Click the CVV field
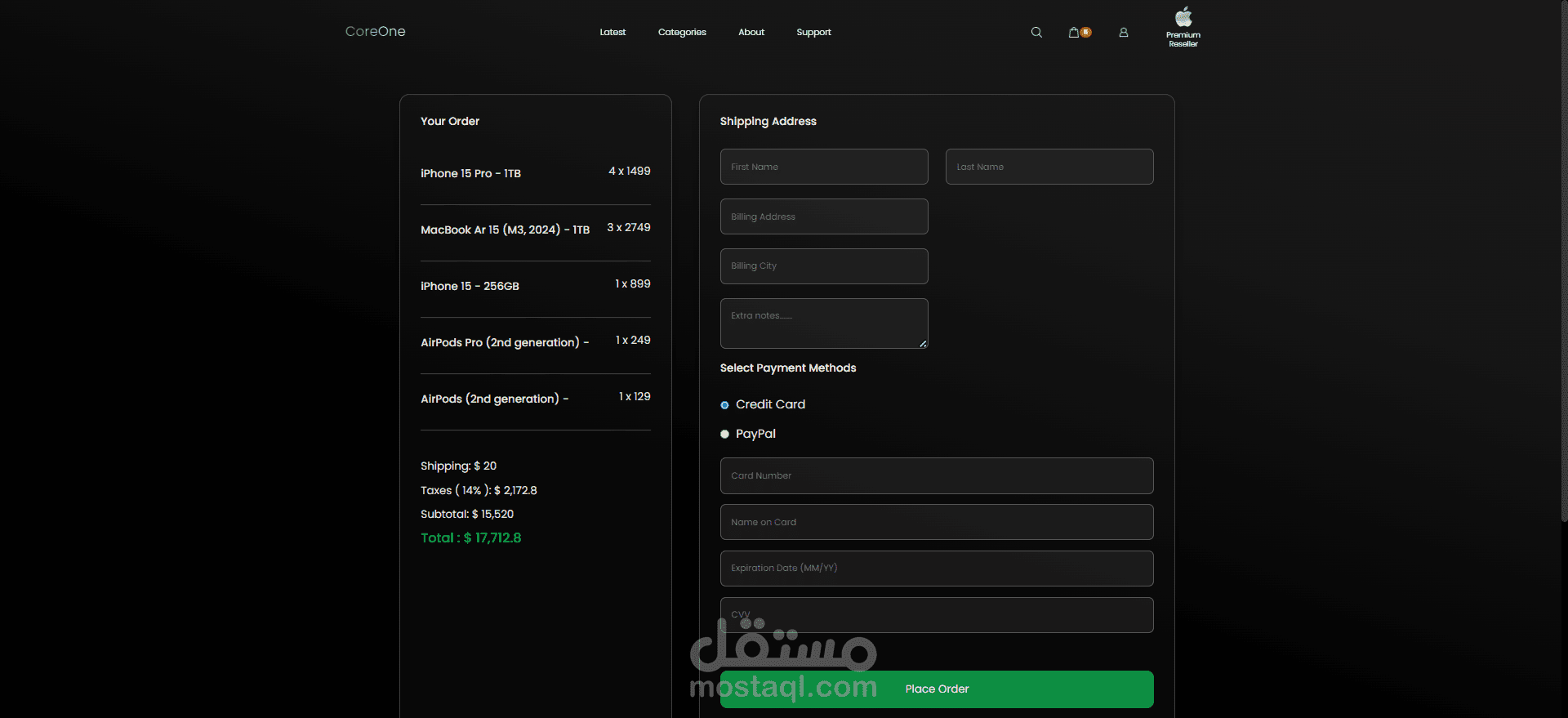1568x718 pixels. pyautogui.click(x=937, y=615)
